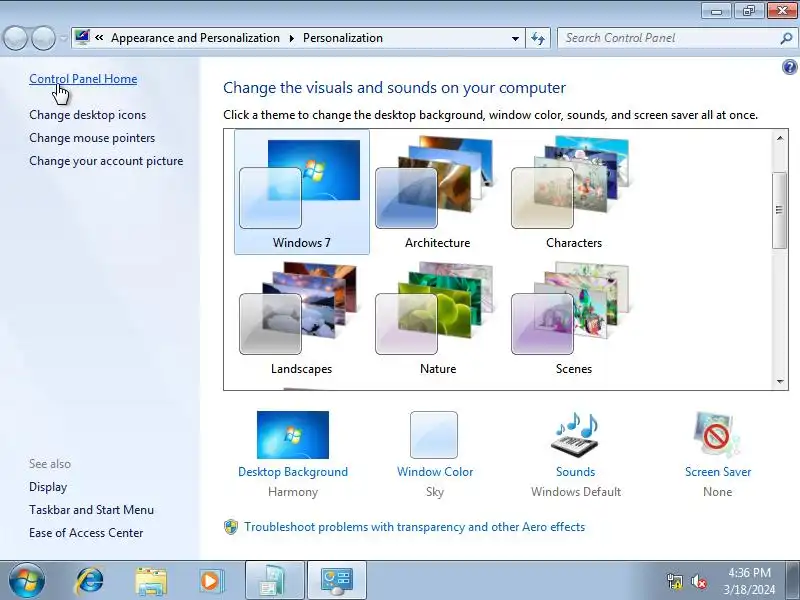Open Taskbar and Start Menu link
The image size is (800, 600).
pos(91,510)
